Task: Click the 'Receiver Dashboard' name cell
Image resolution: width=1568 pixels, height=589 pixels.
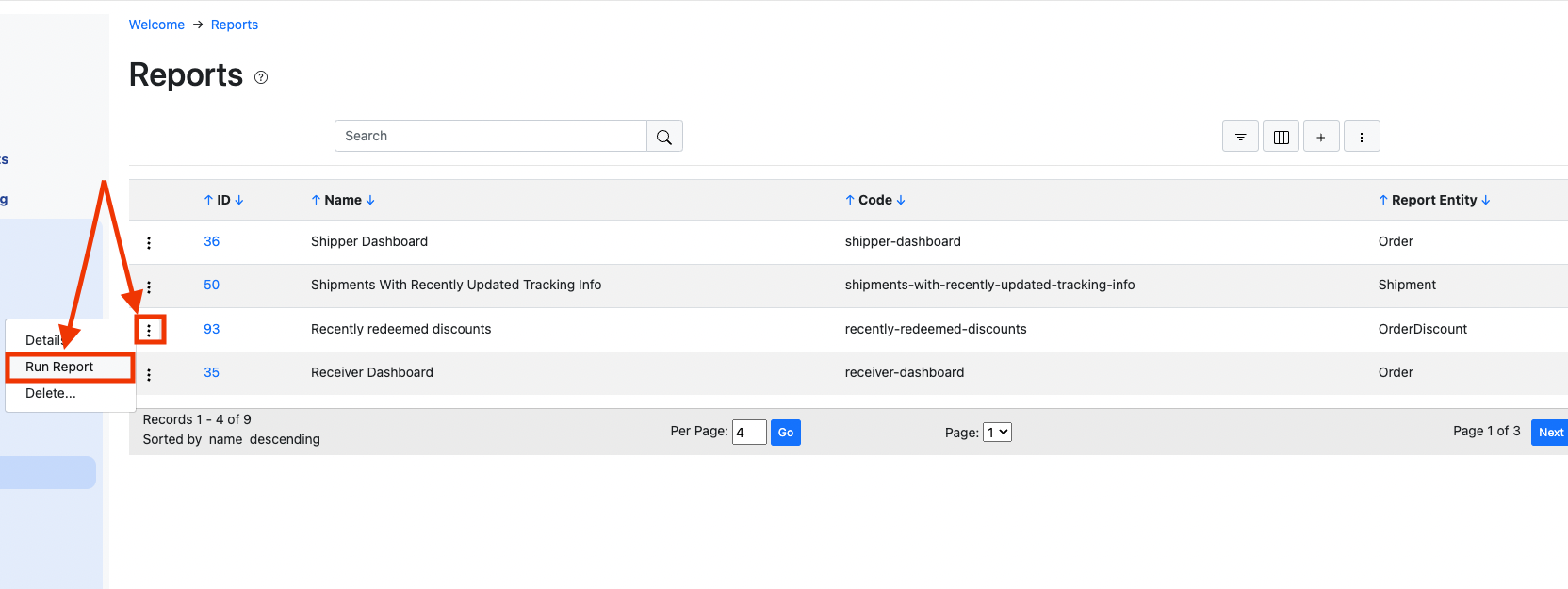Action: [372, 372]
